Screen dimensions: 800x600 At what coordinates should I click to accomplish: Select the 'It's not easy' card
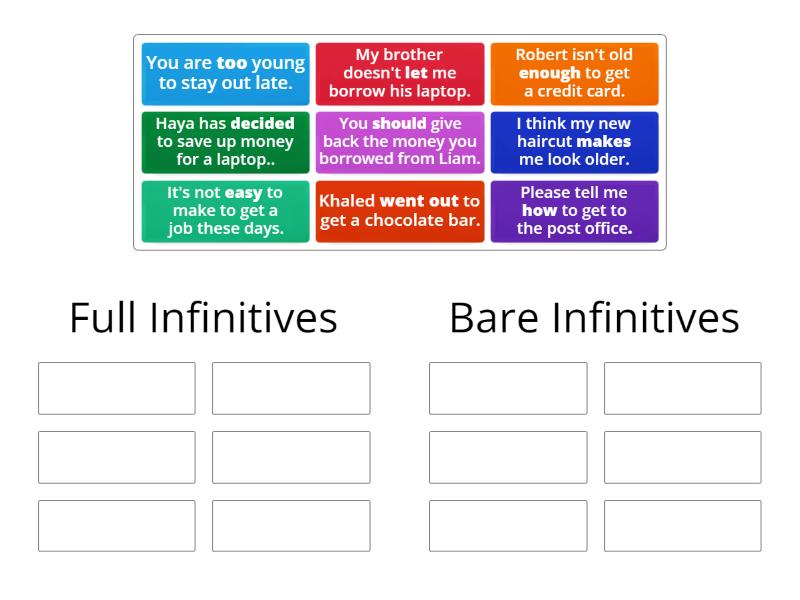point(225,210)
